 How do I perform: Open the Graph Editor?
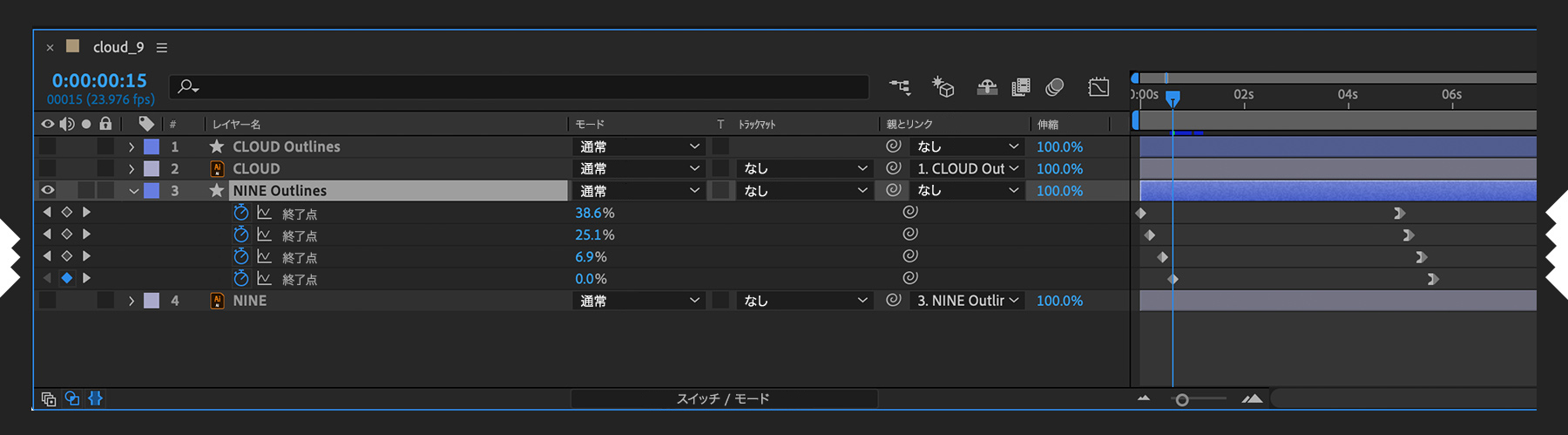coord(1098,86)
